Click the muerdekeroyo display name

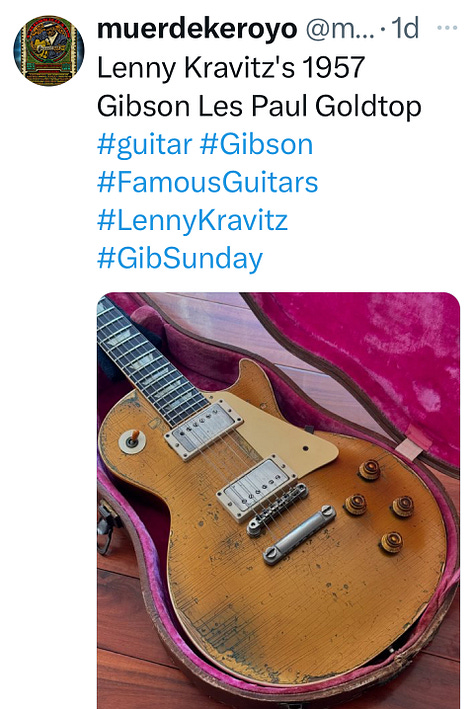point(197,28)
